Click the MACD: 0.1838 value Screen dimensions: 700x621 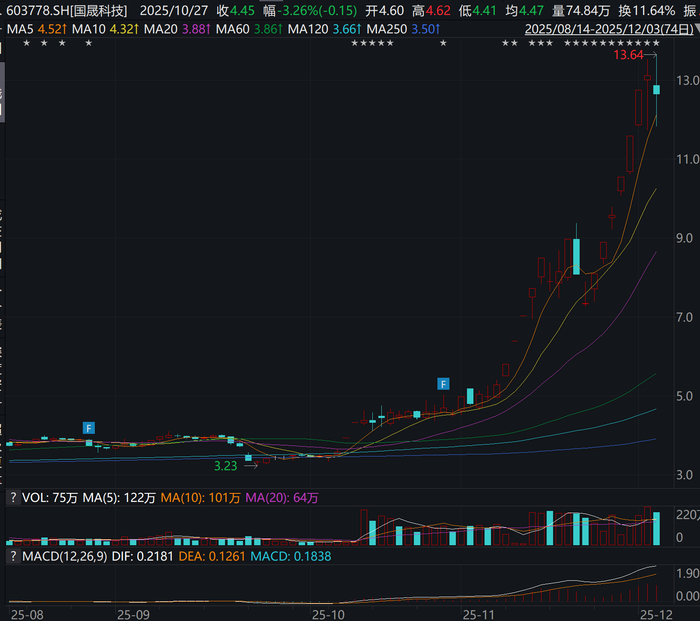pos(291,556)
